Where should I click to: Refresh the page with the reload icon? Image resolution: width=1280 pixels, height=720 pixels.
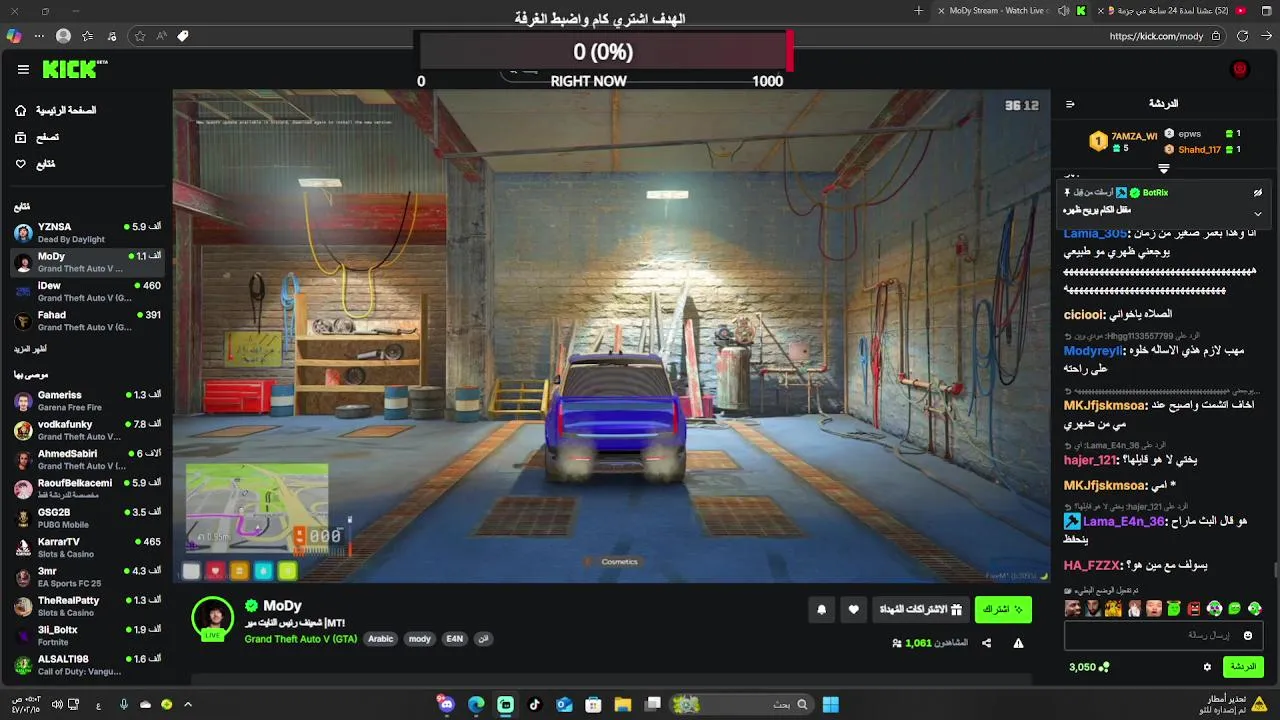pyautogui.click(x=1242, y=36)
